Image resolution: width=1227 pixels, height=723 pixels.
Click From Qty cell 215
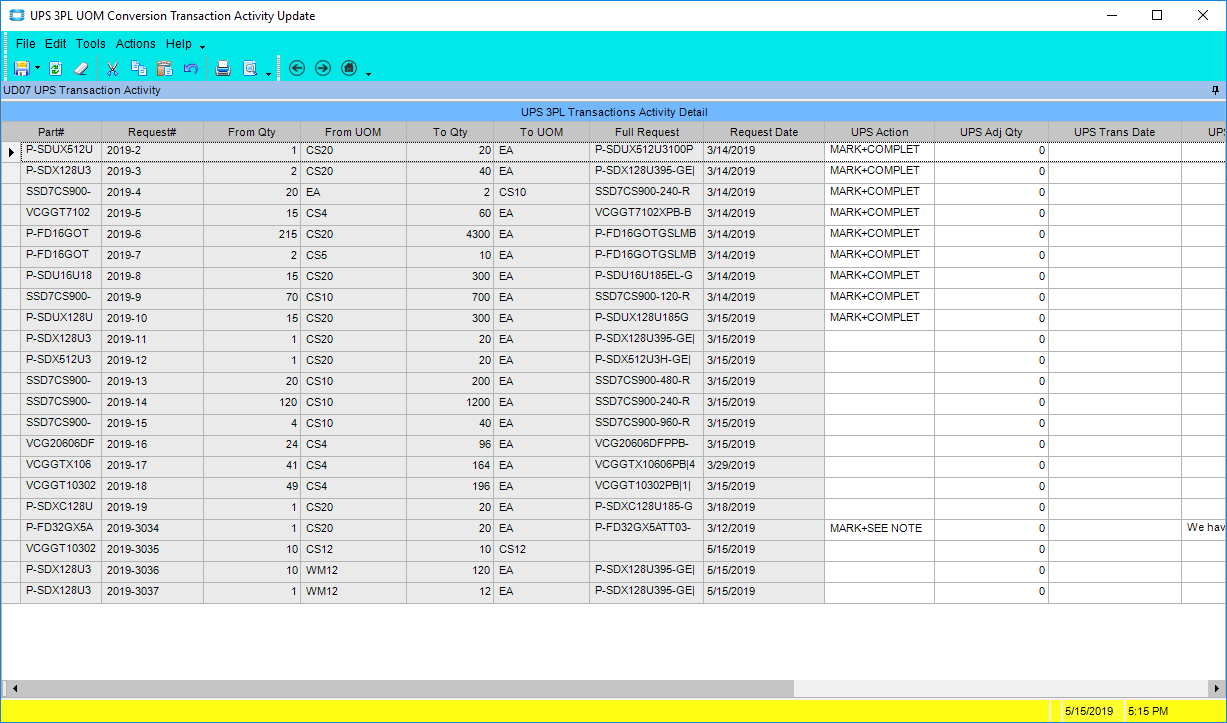tap(251, 235)
